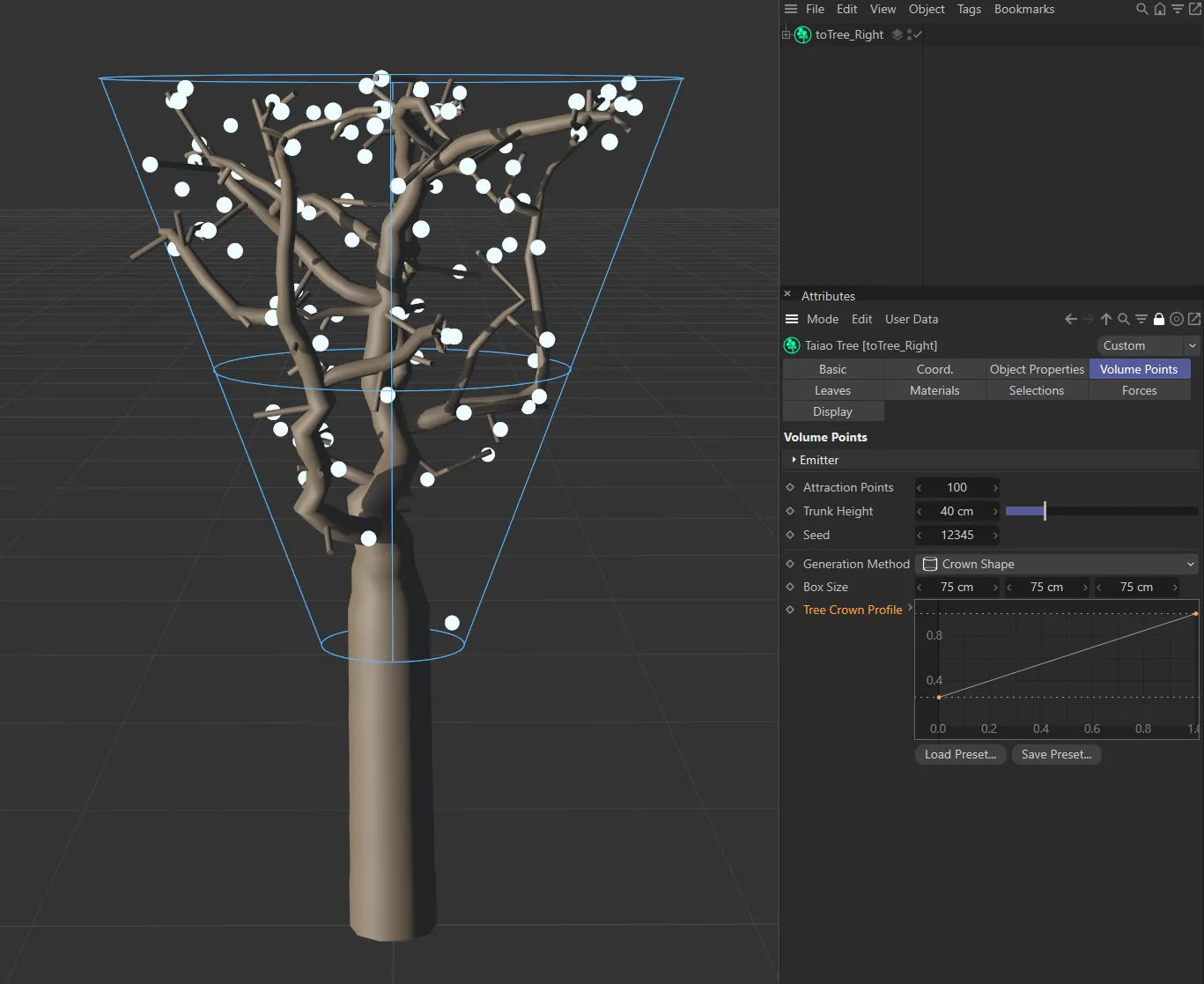Click the search icon in Object Manager
Viewport: 1204px width, 984px height.
1141,9
